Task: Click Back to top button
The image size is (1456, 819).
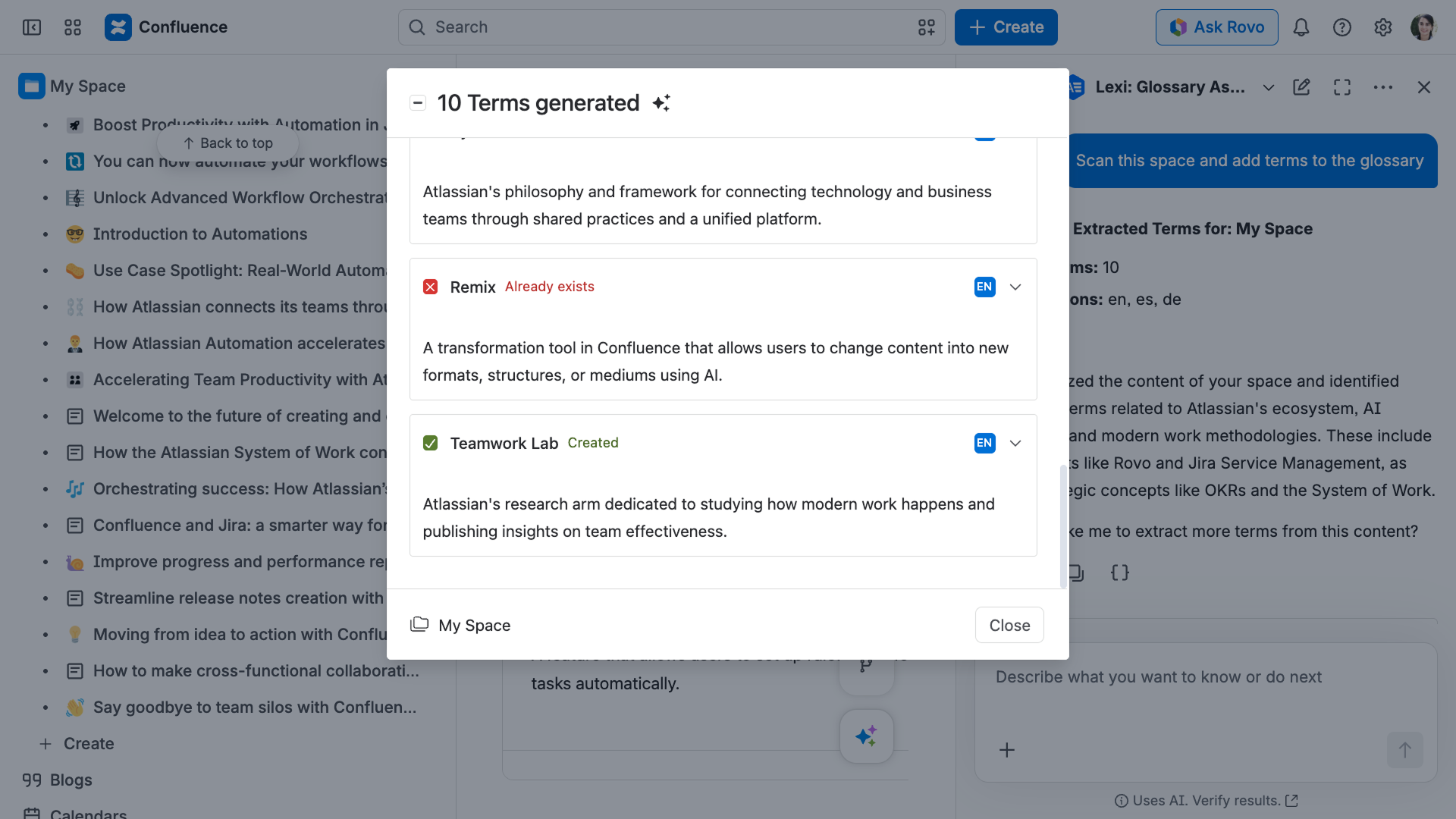Action: (227, 143)
